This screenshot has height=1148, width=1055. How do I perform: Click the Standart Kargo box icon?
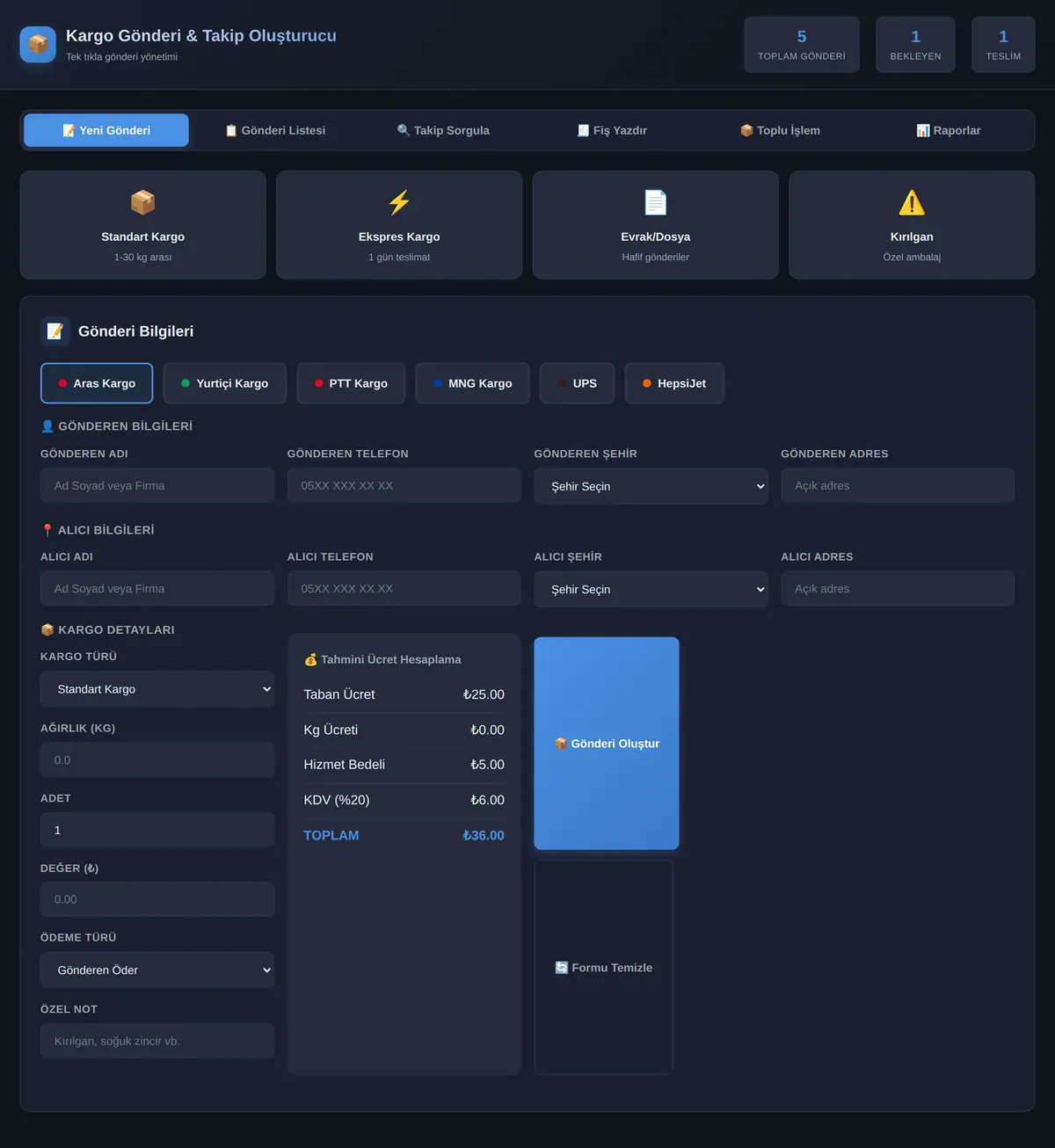click(142, 202)
